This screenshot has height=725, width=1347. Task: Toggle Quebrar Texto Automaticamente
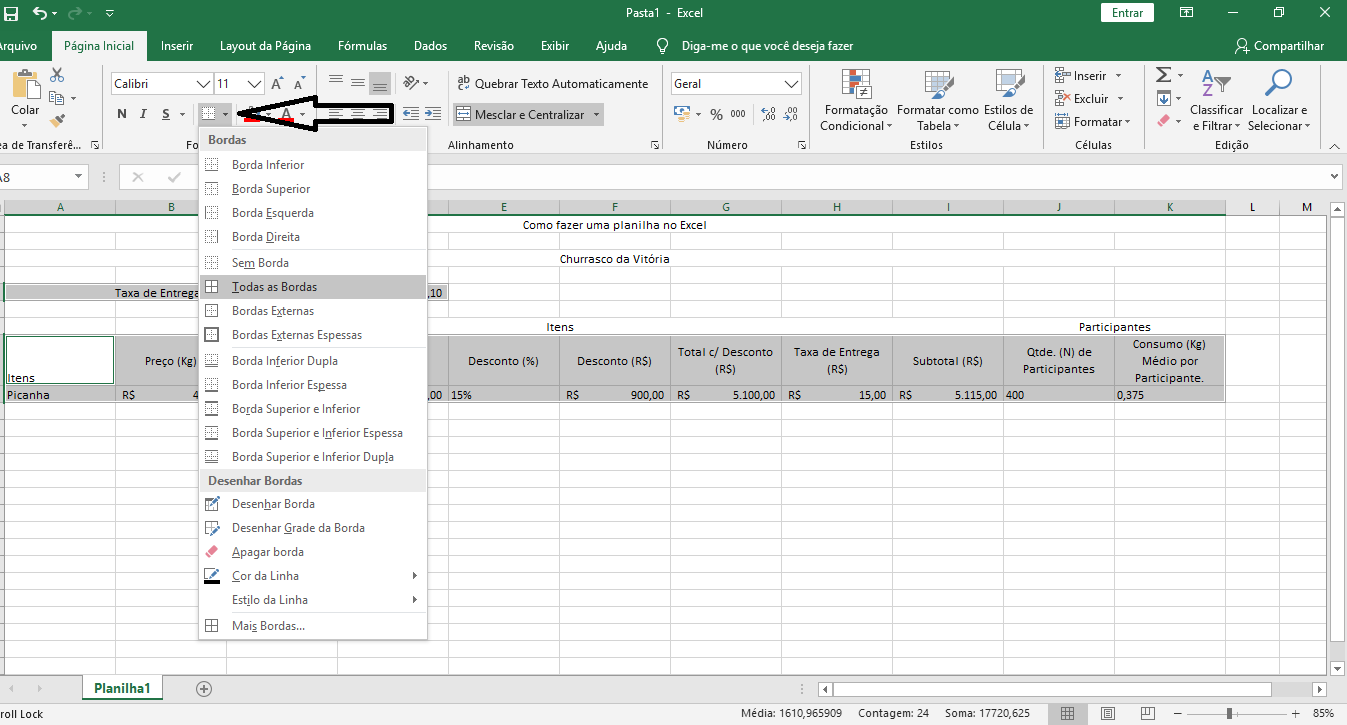tap(552, 84)
